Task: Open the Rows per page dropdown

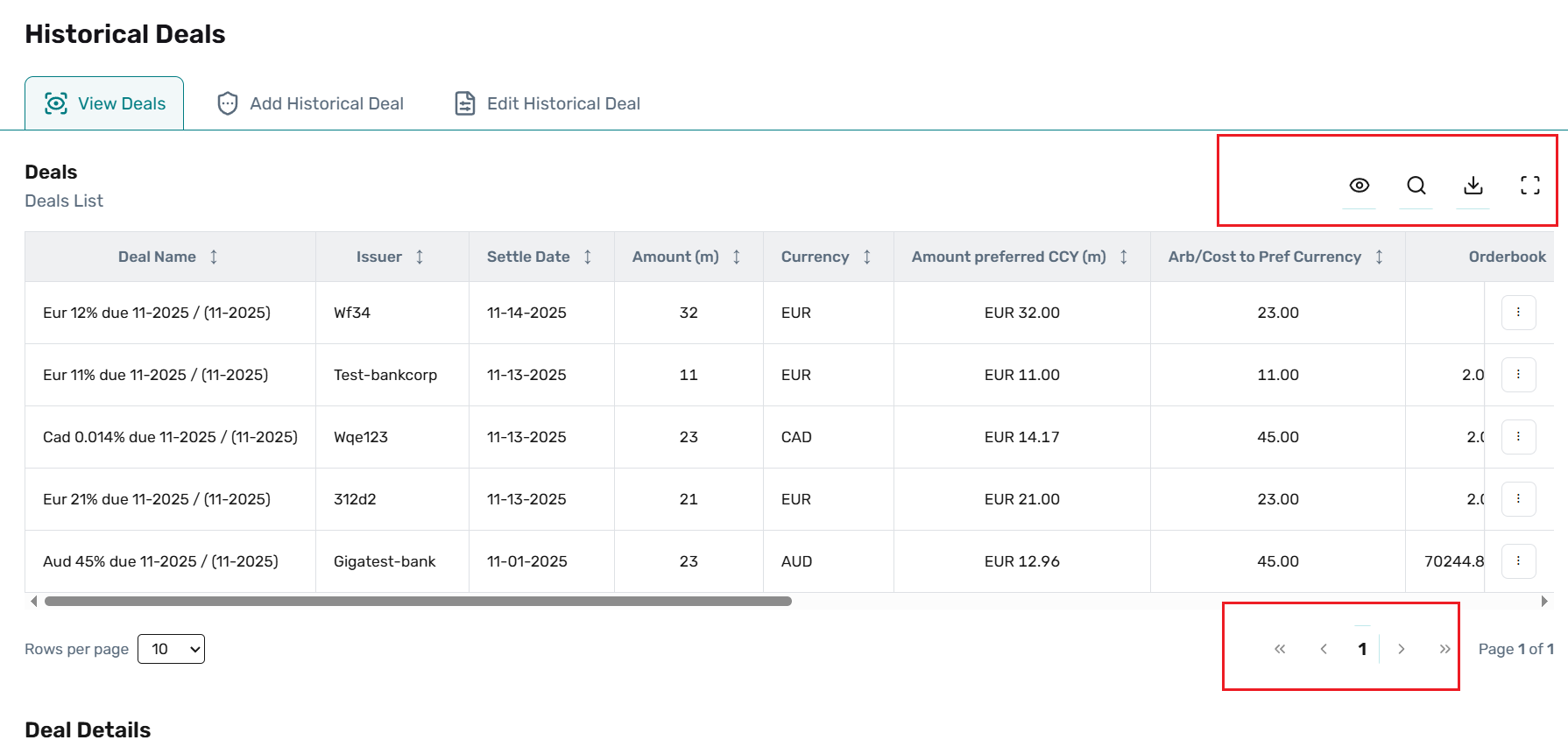Action: point(171,649)
